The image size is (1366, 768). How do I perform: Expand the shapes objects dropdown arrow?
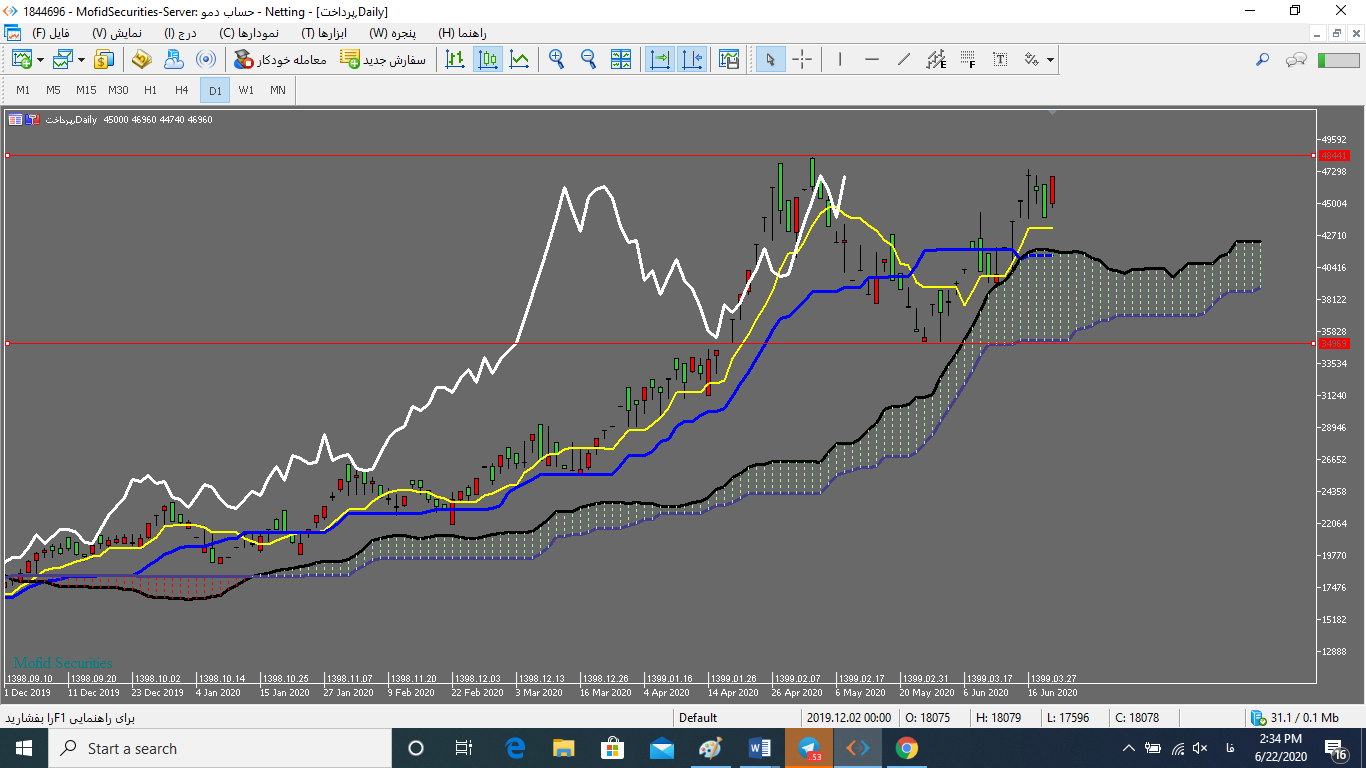click(x=1050, y=60)
